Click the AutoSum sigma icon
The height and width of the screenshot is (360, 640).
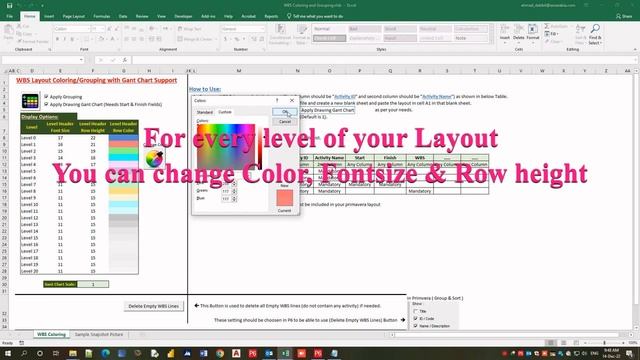pyautogui.click(x=547, y=27)
